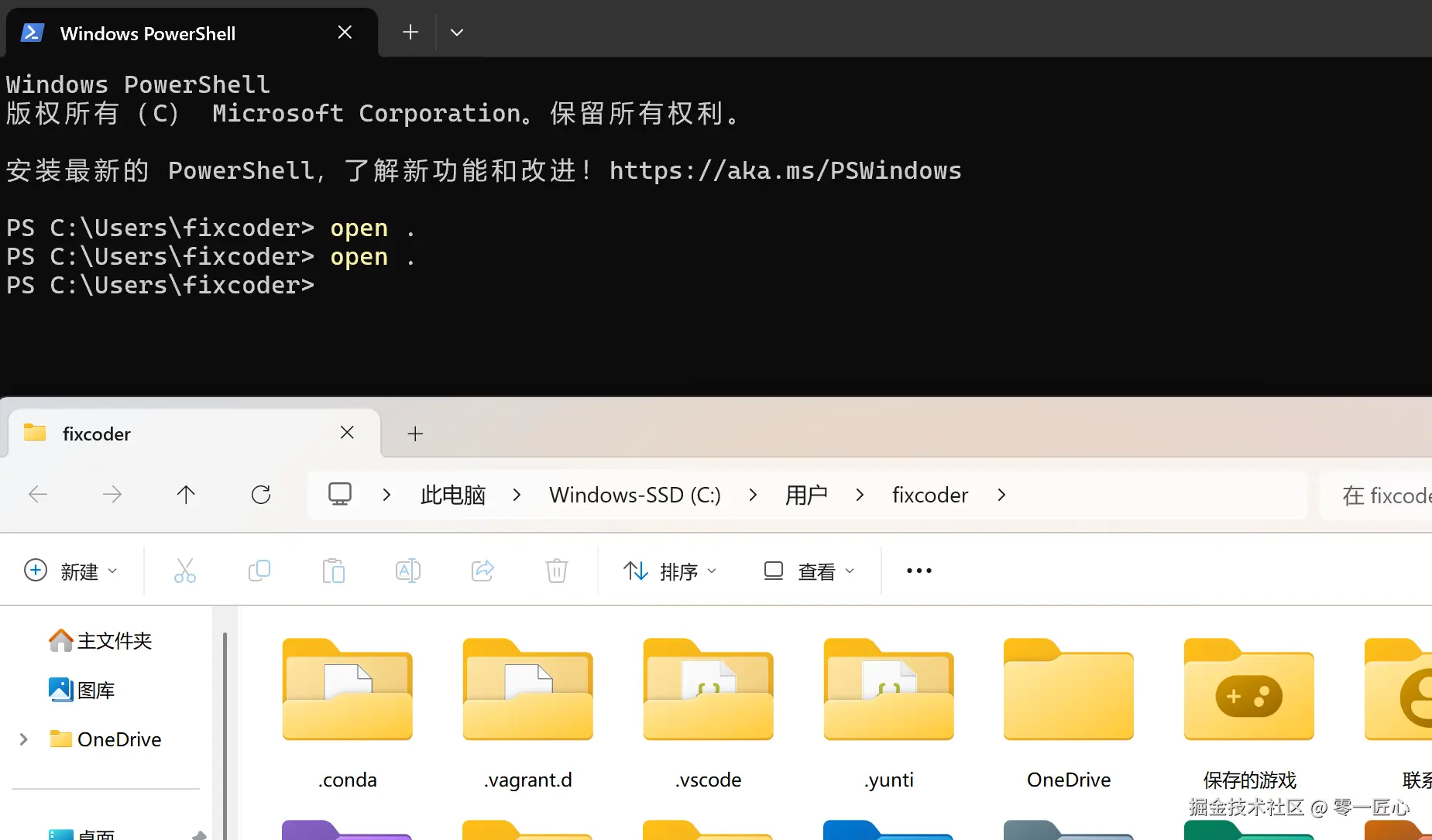Navigate to 此电脑 in breadcrumb
The width and height of the screenshot is (1432, 840).
453,495
